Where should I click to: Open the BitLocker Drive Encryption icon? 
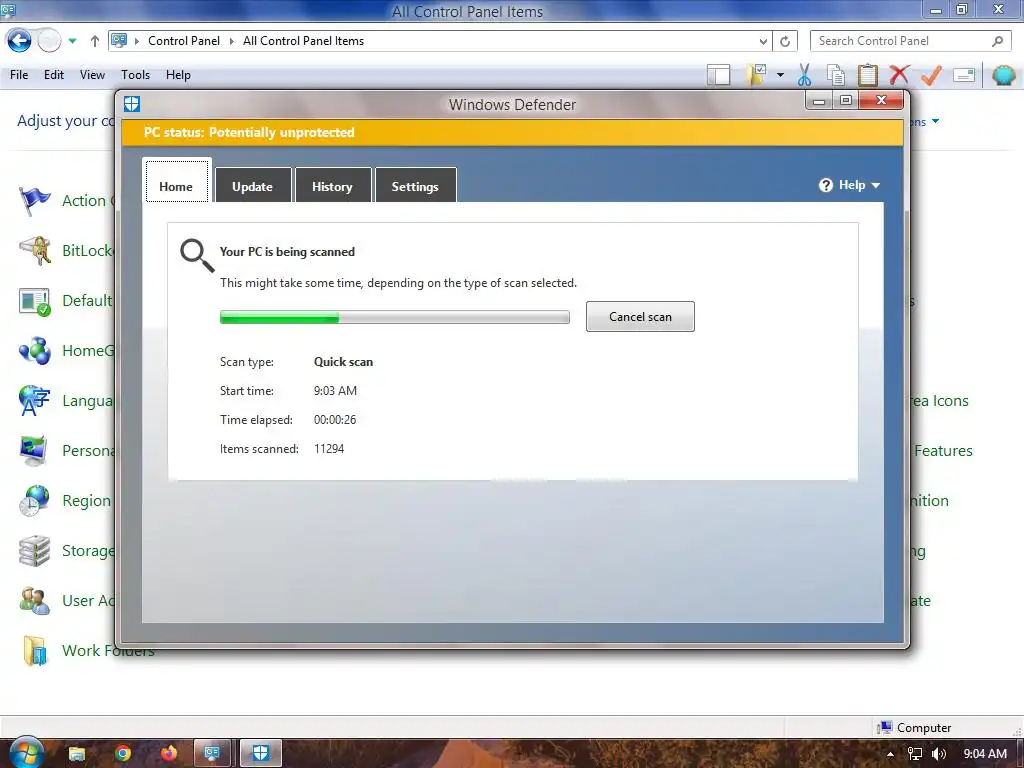coord(35,251)
